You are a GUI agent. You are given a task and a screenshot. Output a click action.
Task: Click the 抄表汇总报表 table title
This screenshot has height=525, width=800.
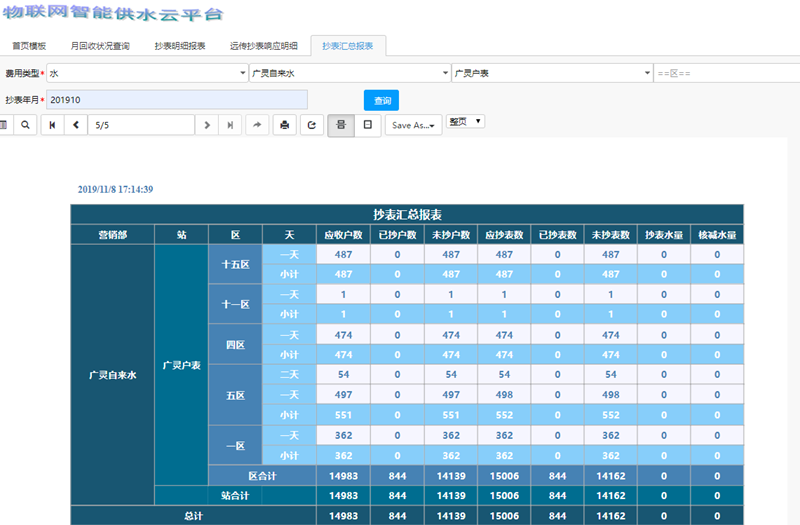tap(407, 214)
